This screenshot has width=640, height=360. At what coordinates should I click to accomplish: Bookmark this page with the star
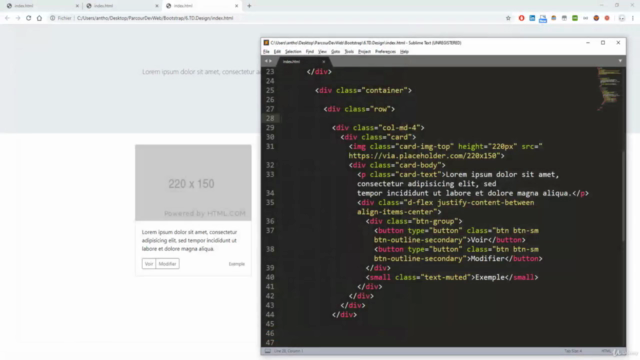508,18
